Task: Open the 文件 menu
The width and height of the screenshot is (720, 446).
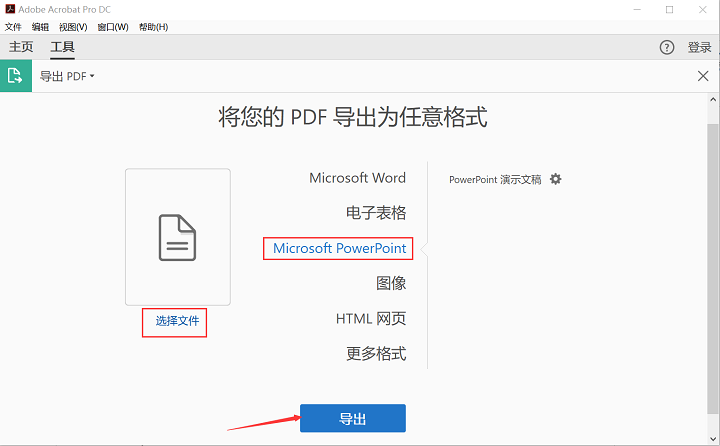Action: tap(13, 27)
